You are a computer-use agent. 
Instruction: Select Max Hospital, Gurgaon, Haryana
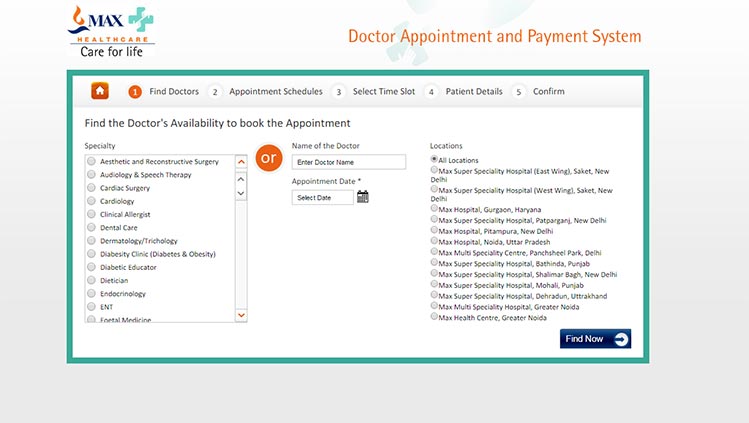tap(434, 208)
